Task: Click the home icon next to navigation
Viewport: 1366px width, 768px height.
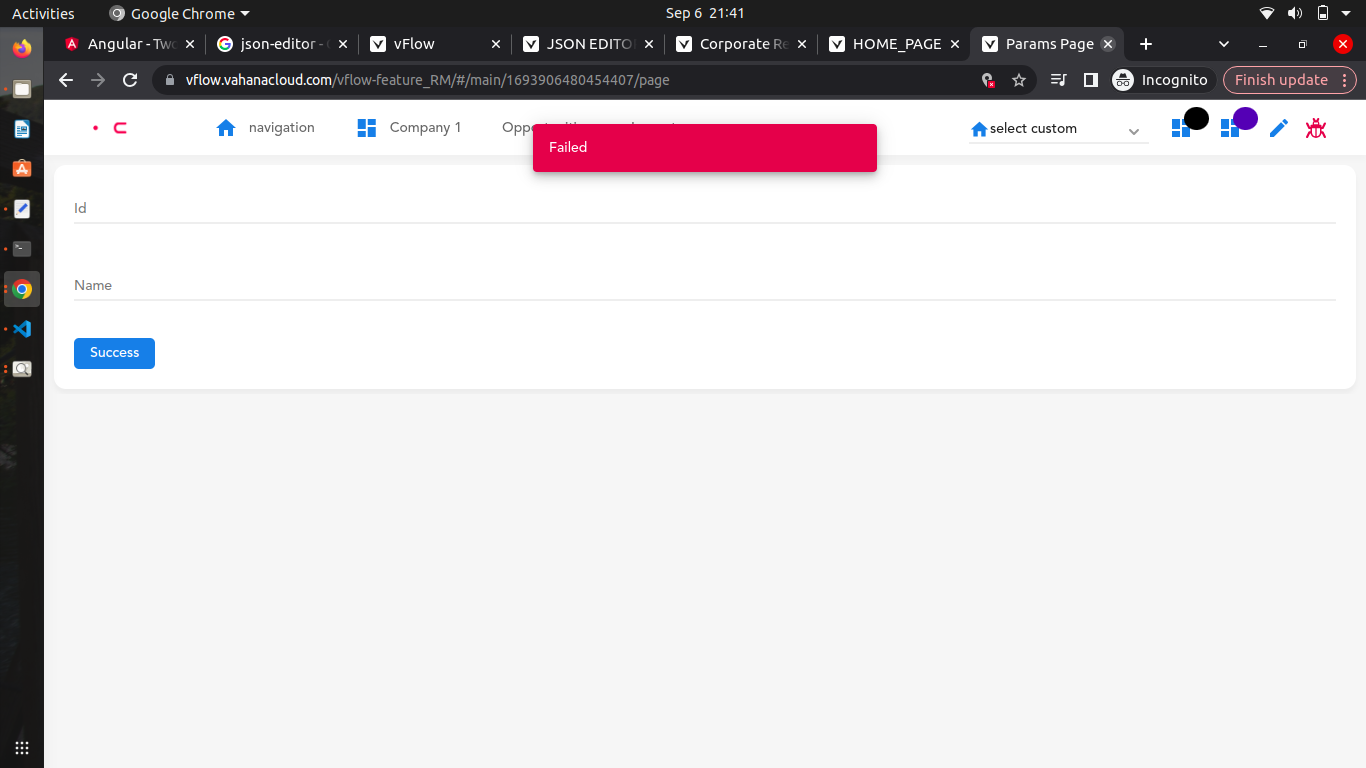Action: (x=226, y=128)
